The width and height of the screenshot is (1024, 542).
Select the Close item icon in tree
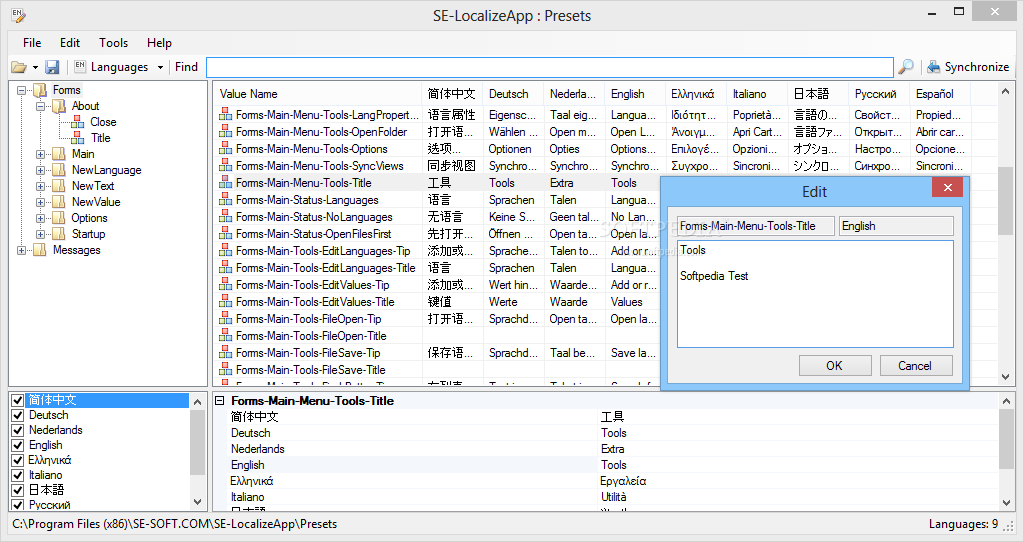[x=78, y=122]
